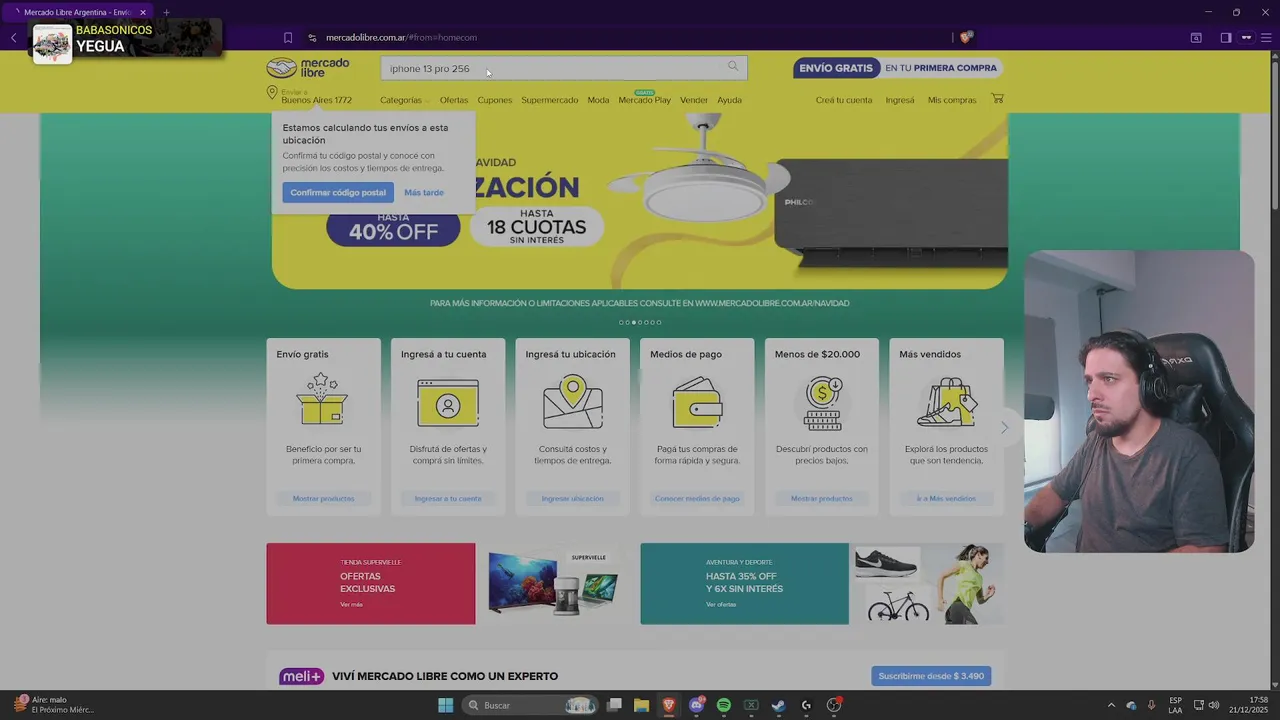
Task: Click Confirmar código postal button
Action: pyautogui.click(x=338, y=192)
